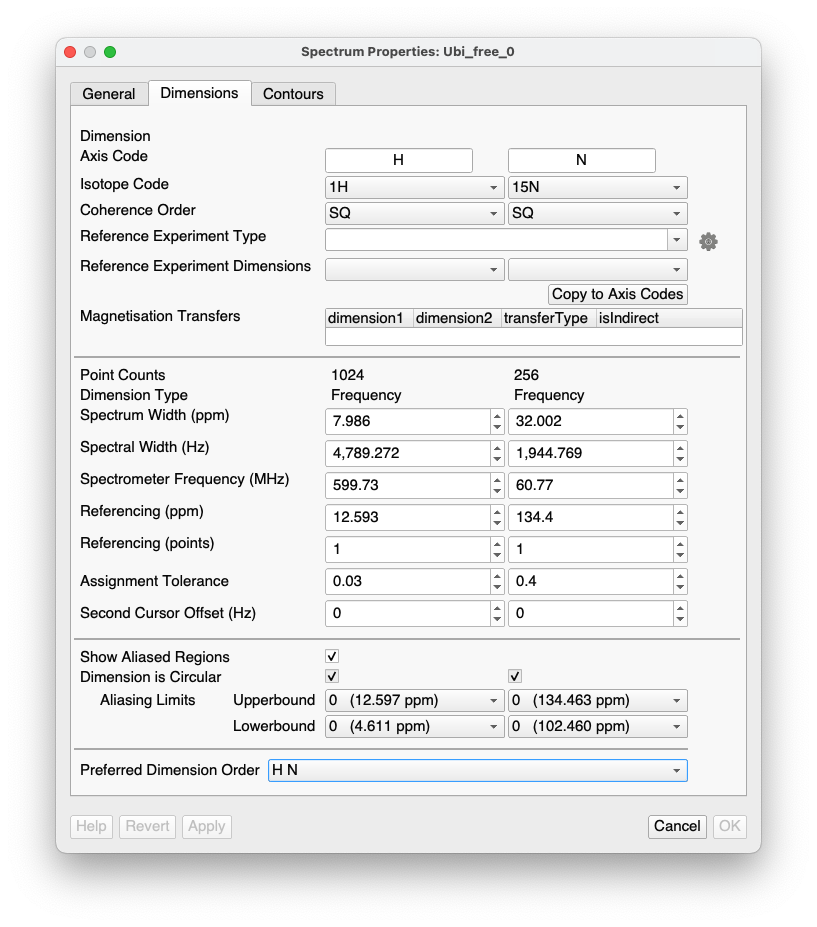The width and height of the screenshot is (817, 927).
Task: Click the H Axis Code text field
Action: 398,160
